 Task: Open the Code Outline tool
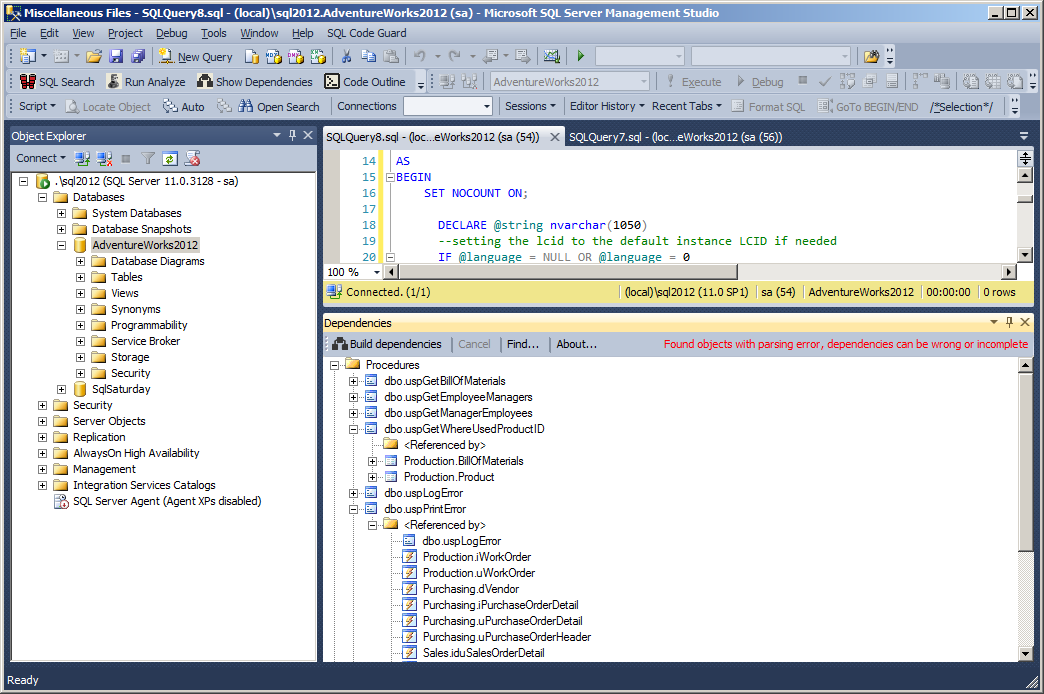click(366, 82)
